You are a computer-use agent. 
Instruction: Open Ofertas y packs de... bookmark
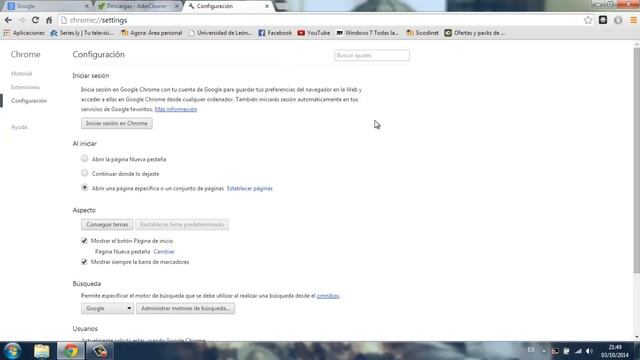coord(475,33)
